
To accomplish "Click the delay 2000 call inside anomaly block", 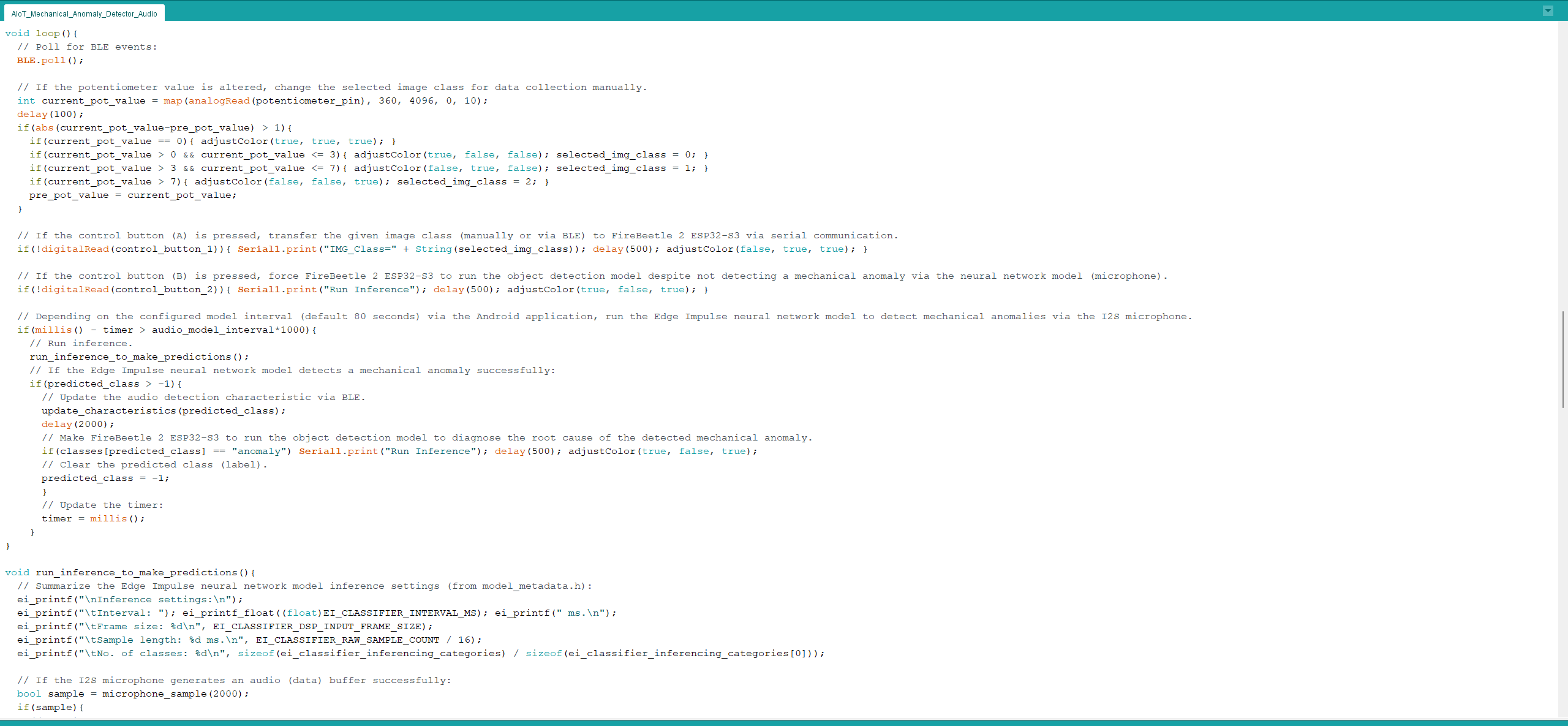I will pos(77,424).
